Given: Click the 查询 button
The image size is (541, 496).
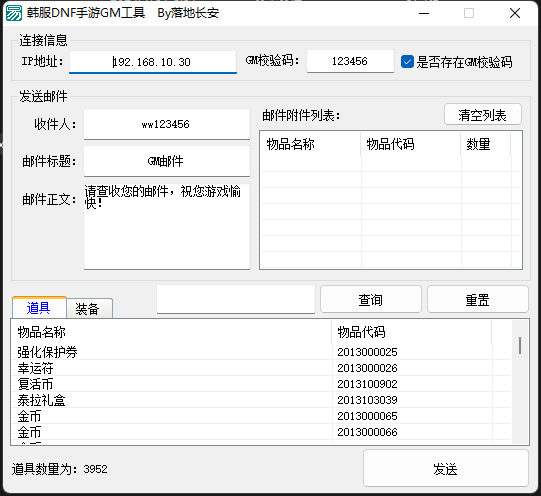Looking at the screenshot, I should [371, 299].
